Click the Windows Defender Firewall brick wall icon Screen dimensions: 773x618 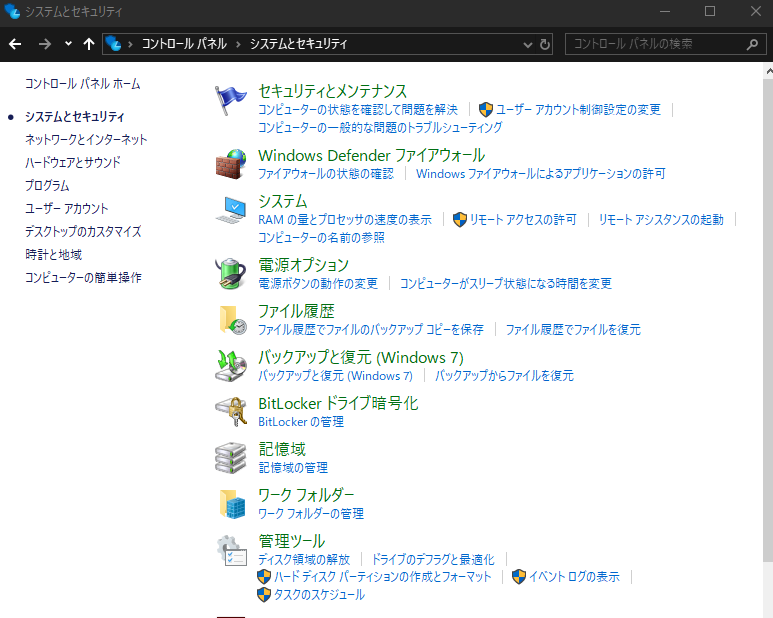click(231, 165)
